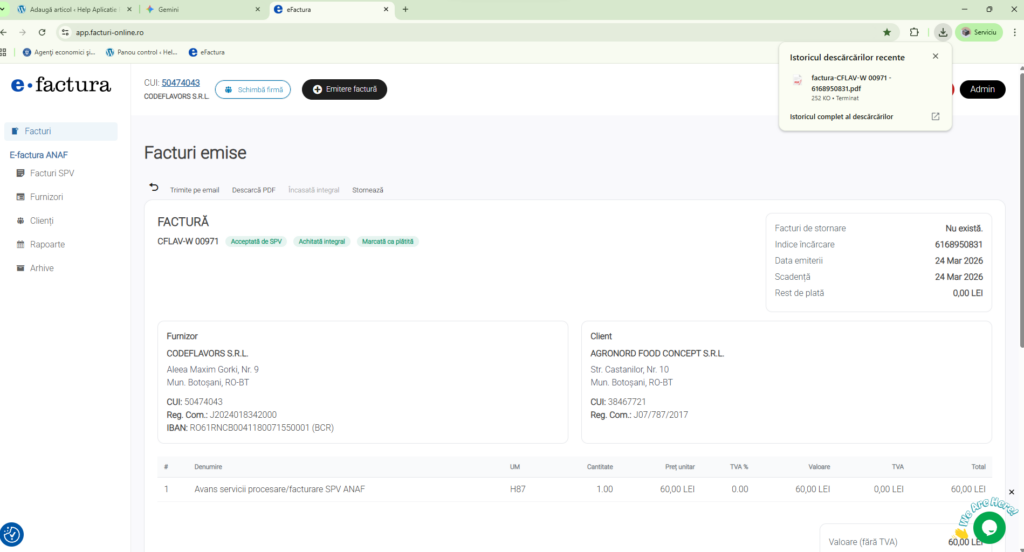Open the Facturi SPV sidebar item
The height and width of the screenshot is (552, 1024).
(x=51, y=173)
